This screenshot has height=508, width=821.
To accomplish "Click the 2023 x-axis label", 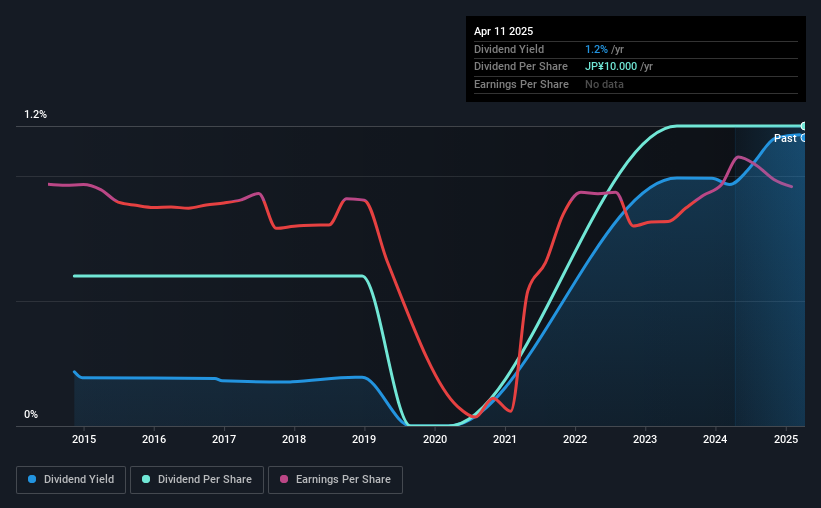I will pyautogui.click(x=645, y=439).
